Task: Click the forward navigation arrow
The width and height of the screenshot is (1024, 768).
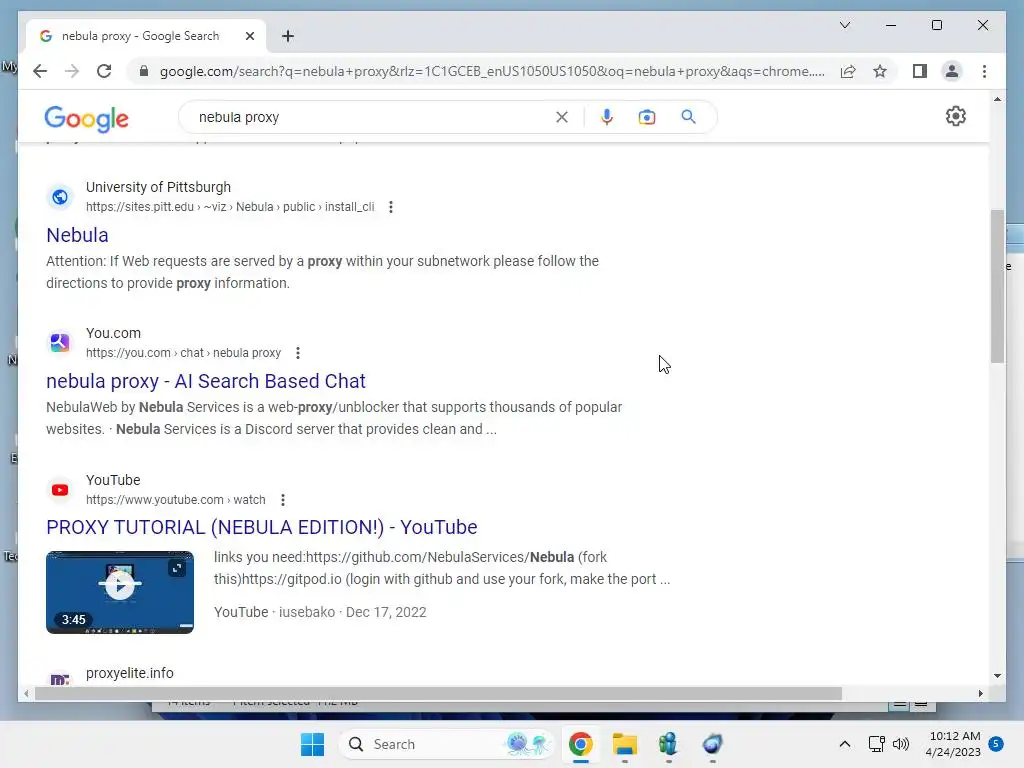Action: [x=72, y=71]
